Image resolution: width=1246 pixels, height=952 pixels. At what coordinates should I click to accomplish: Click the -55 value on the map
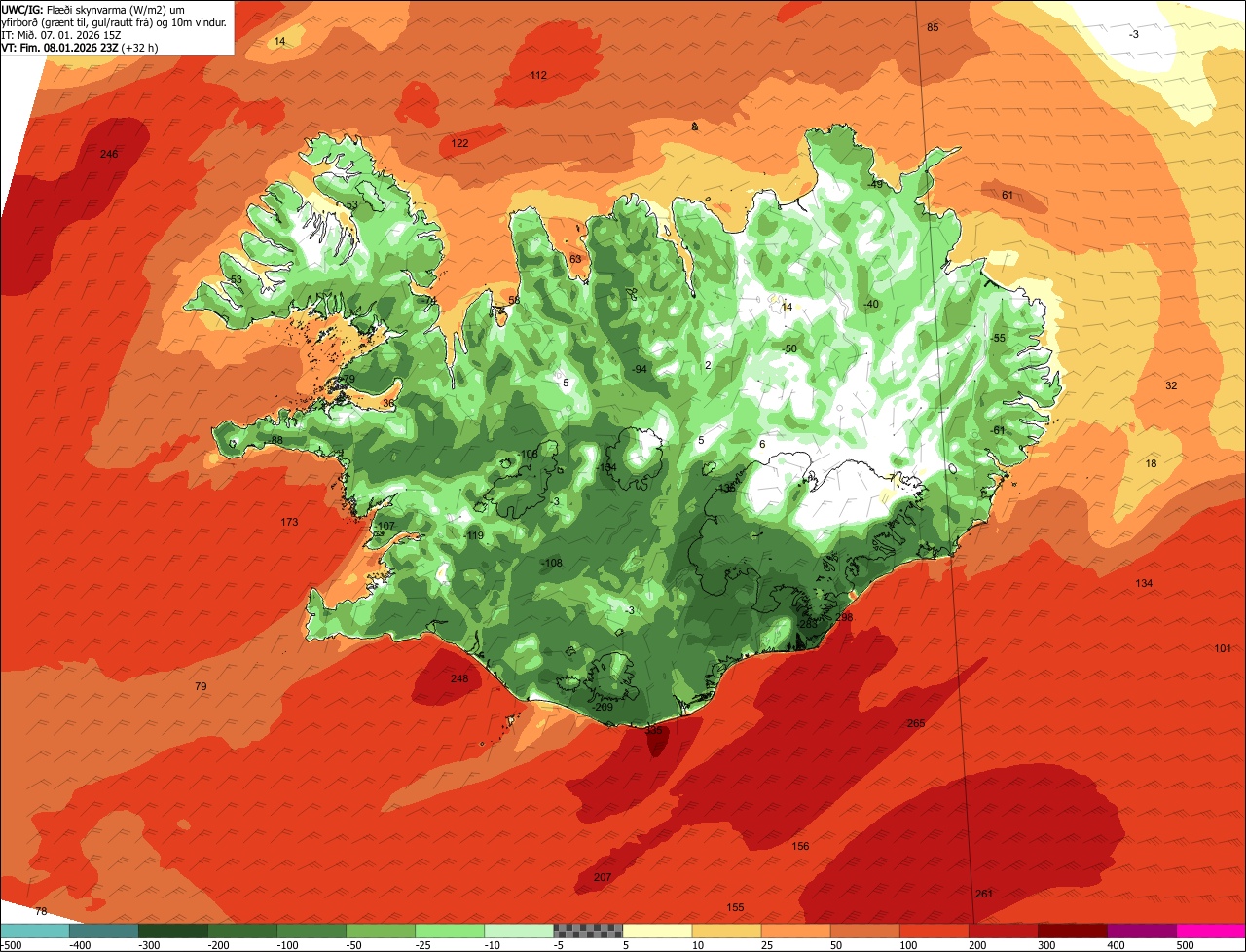tap(998, 338)
